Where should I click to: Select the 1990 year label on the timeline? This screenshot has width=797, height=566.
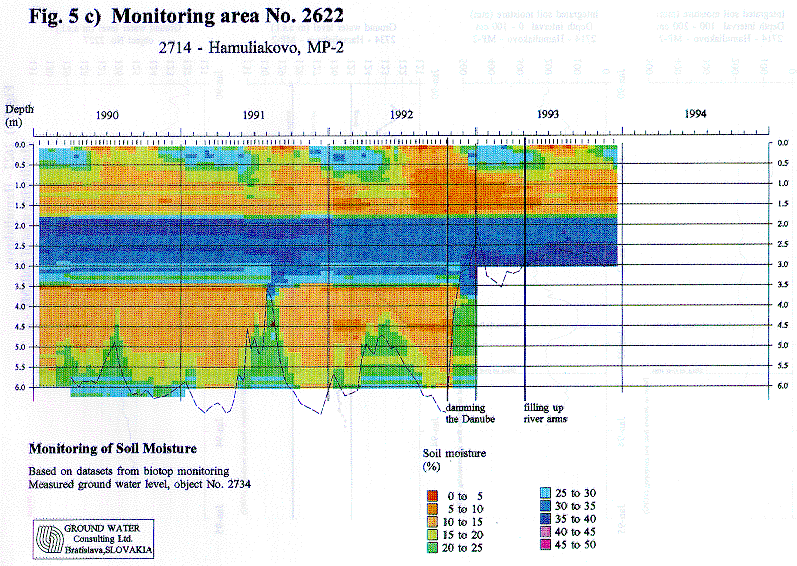click(x=107, y=115)
